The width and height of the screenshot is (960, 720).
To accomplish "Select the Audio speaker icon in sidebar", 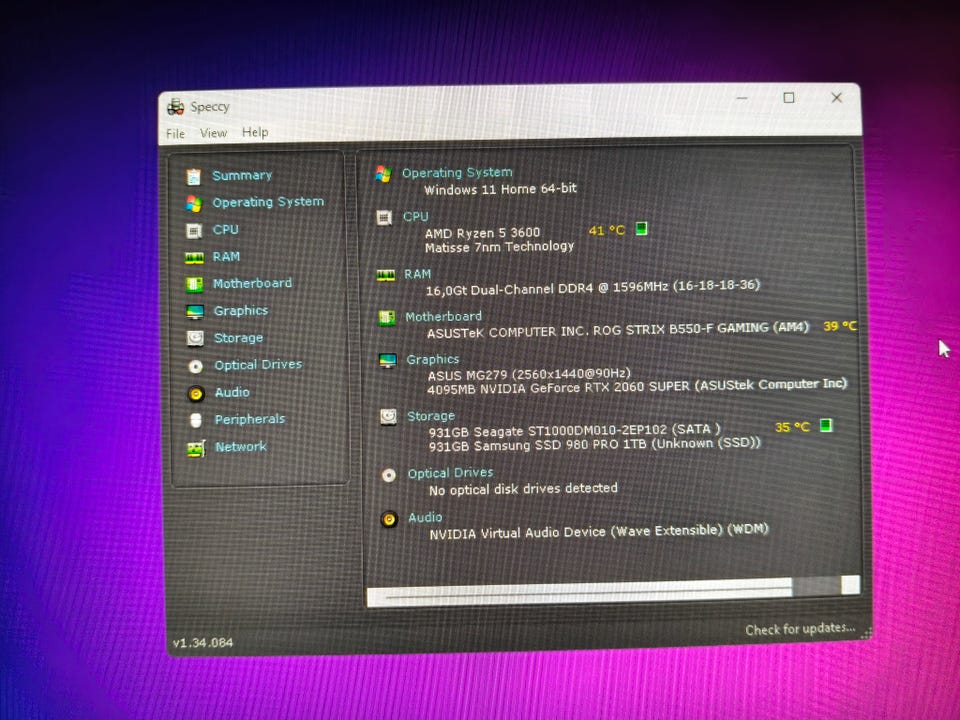I will [196, 394].
